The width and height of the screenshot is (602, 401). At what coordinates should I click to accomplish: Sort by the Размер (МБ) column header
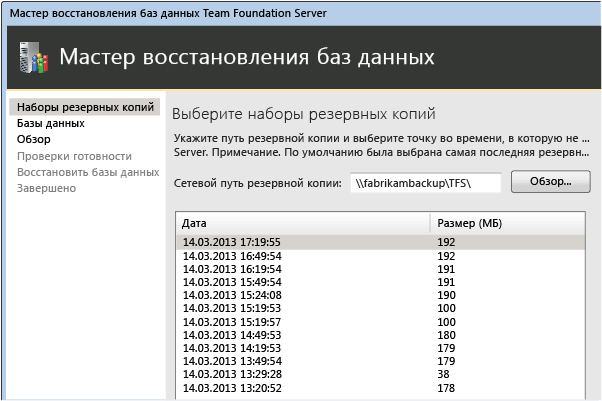(x=508, y=223)
